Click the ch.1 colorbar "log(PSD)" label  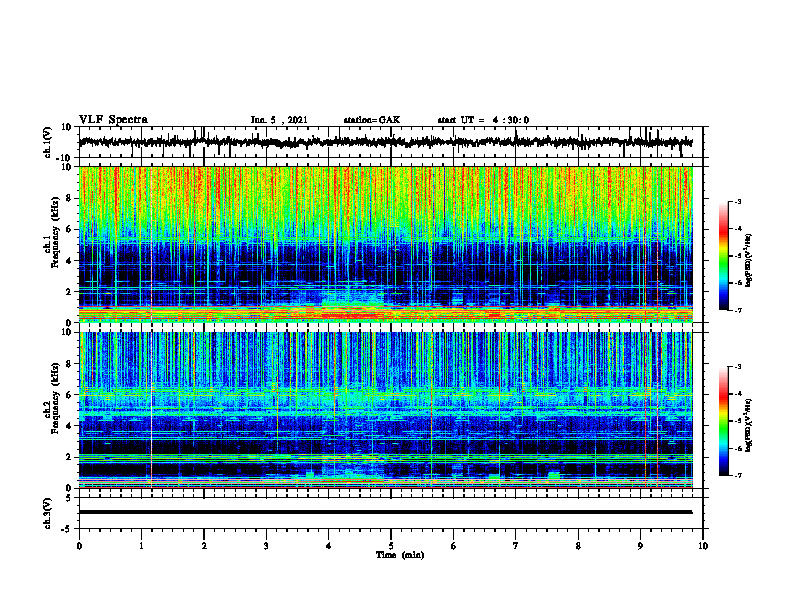pyautogui.click(x=749, y=261)
